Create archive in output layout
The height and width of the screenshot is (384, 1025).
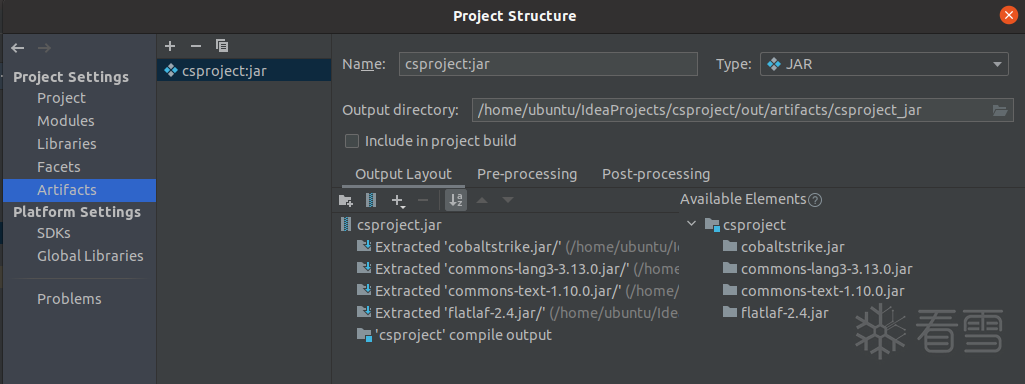click(x=371, y=200)
